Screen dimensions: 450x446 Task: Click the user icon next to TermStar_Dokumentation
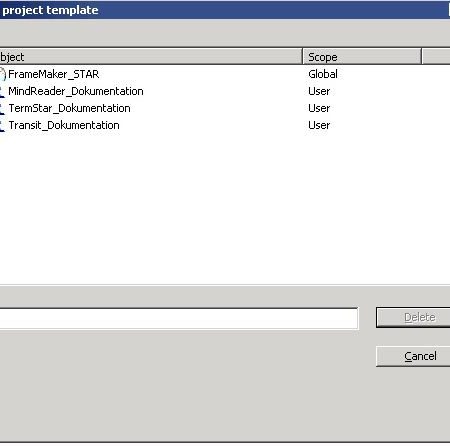pos(2,108)
